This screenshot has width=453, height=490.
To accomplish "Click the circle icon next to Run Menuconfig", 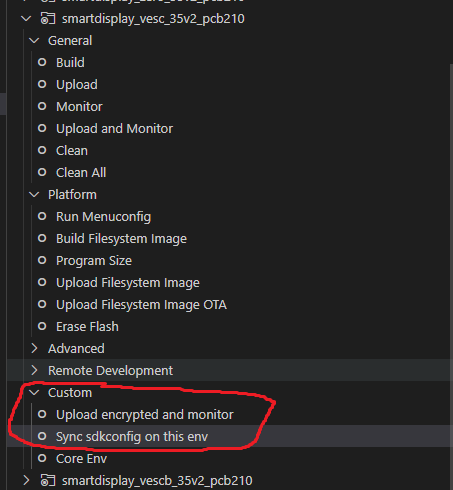I will pyautogui.click(x=42, y=216).
